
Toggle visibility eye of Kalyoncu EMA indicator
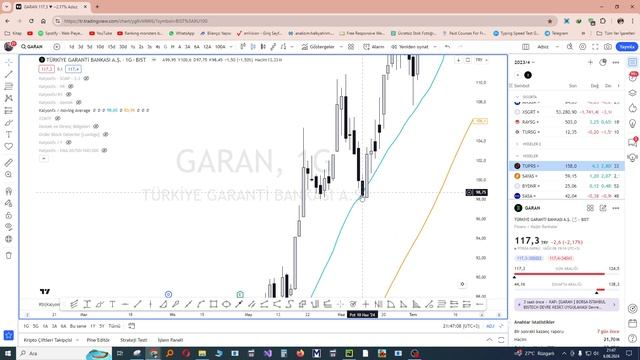pyautogui.click(x=104, y=150)
